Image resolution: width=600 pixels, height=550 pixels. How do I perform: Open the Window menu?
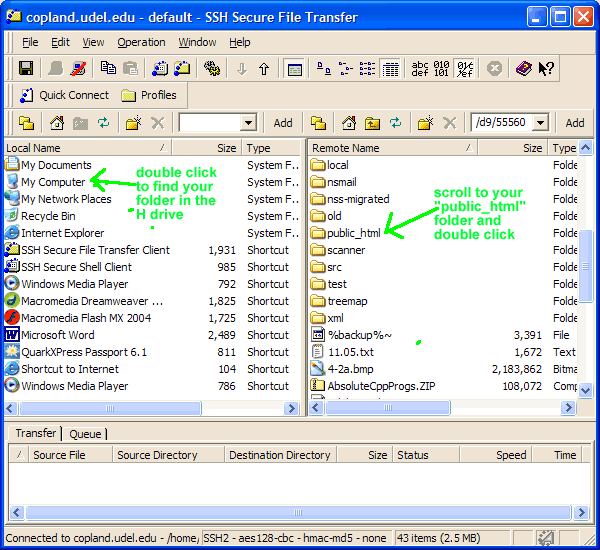click(197, 42)
